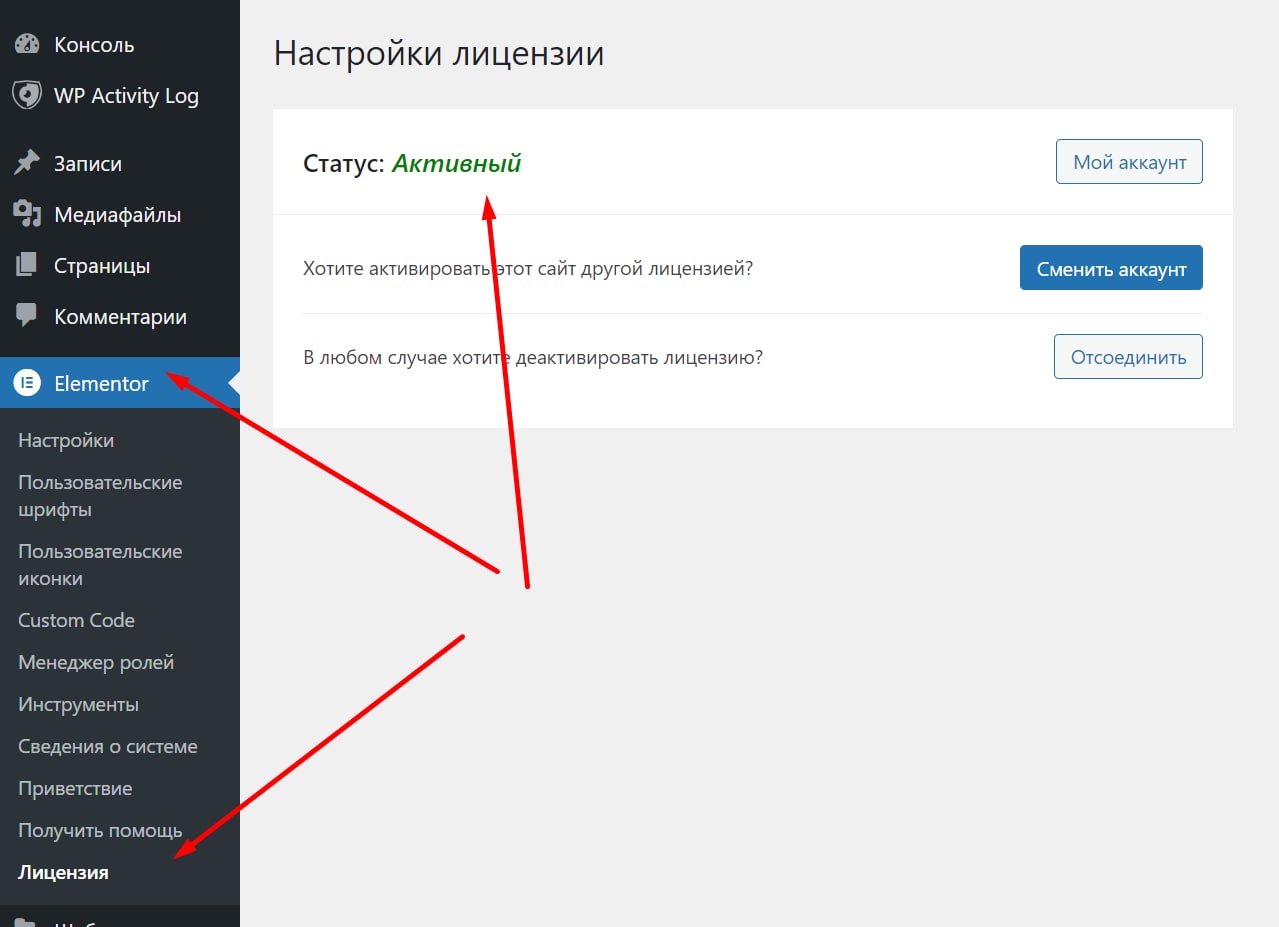Viewport: 1279px width, 927px height.
Task: Click the text 'В любом случае хотите деактивировать лицензию?'
Action: pyautogui.click(x=533, y=357)
